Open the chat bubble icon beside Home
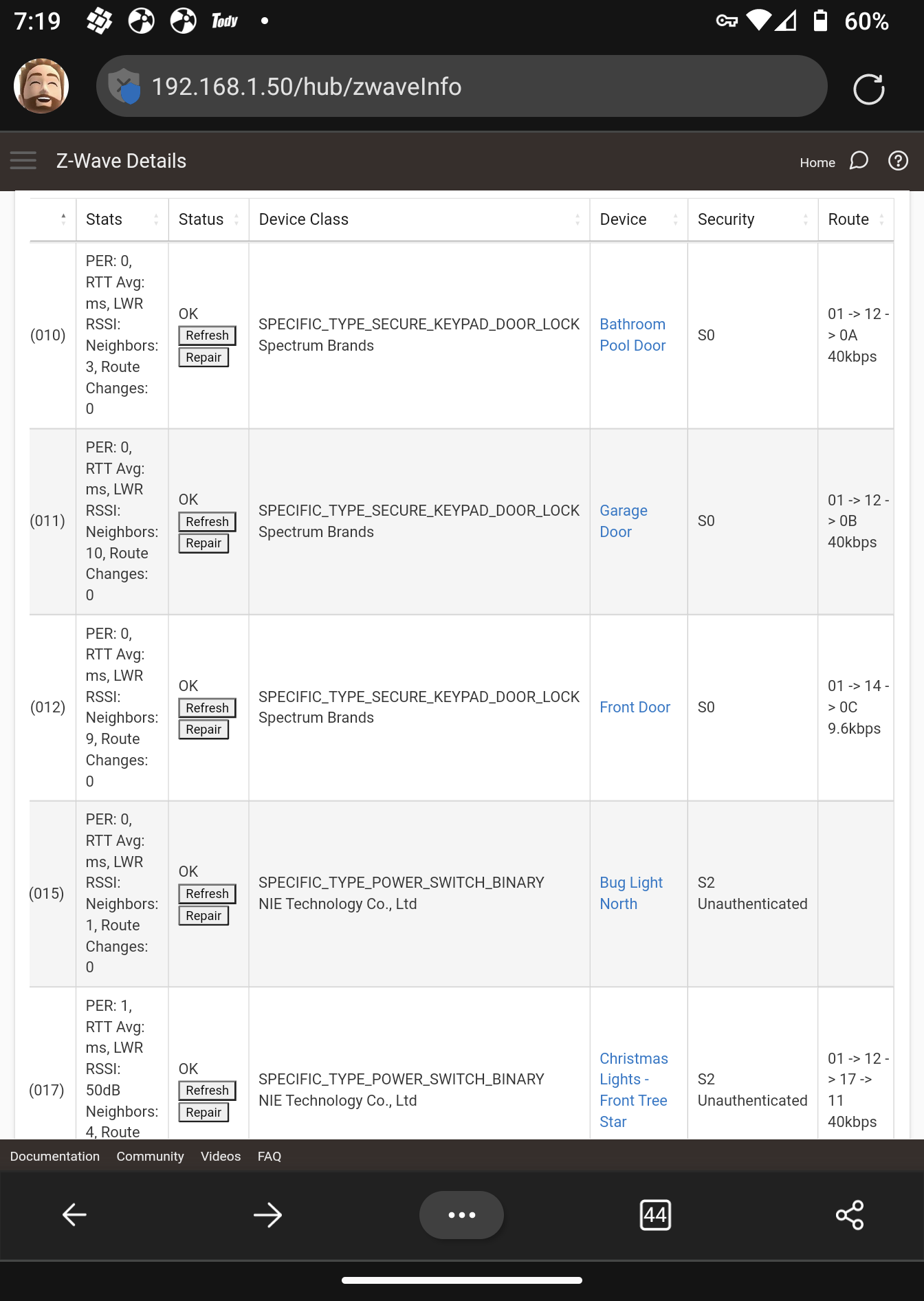924x1301 pixels. click(859, 161)
